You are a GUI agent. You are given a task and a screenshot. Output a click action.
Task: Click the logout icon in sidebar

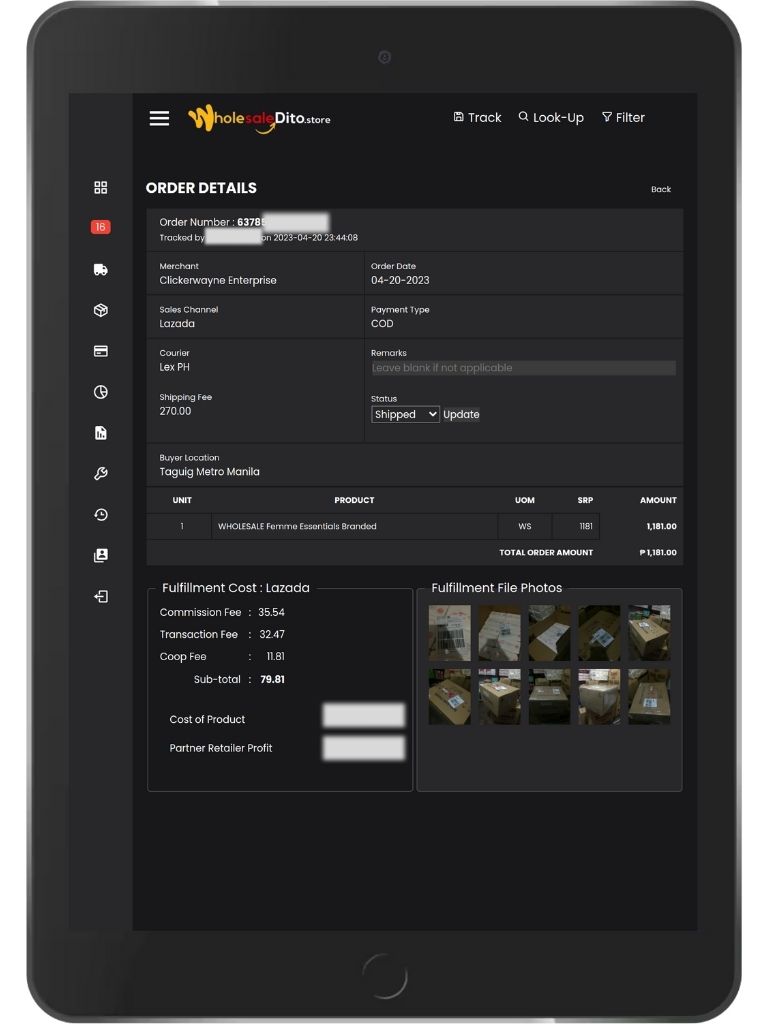(101, 597)
